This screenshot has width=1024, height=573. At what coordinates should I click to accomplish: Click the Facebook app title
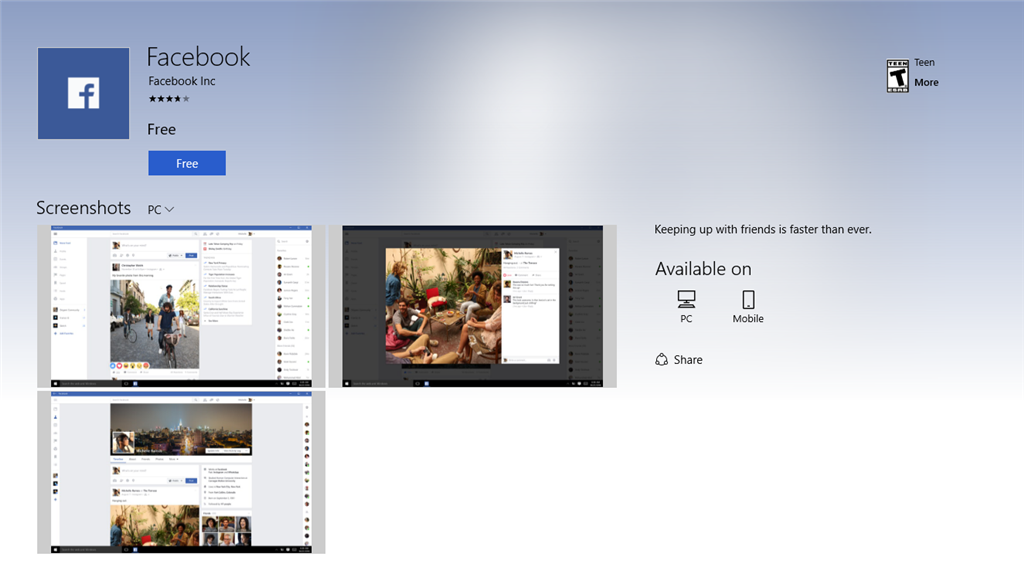199,57
